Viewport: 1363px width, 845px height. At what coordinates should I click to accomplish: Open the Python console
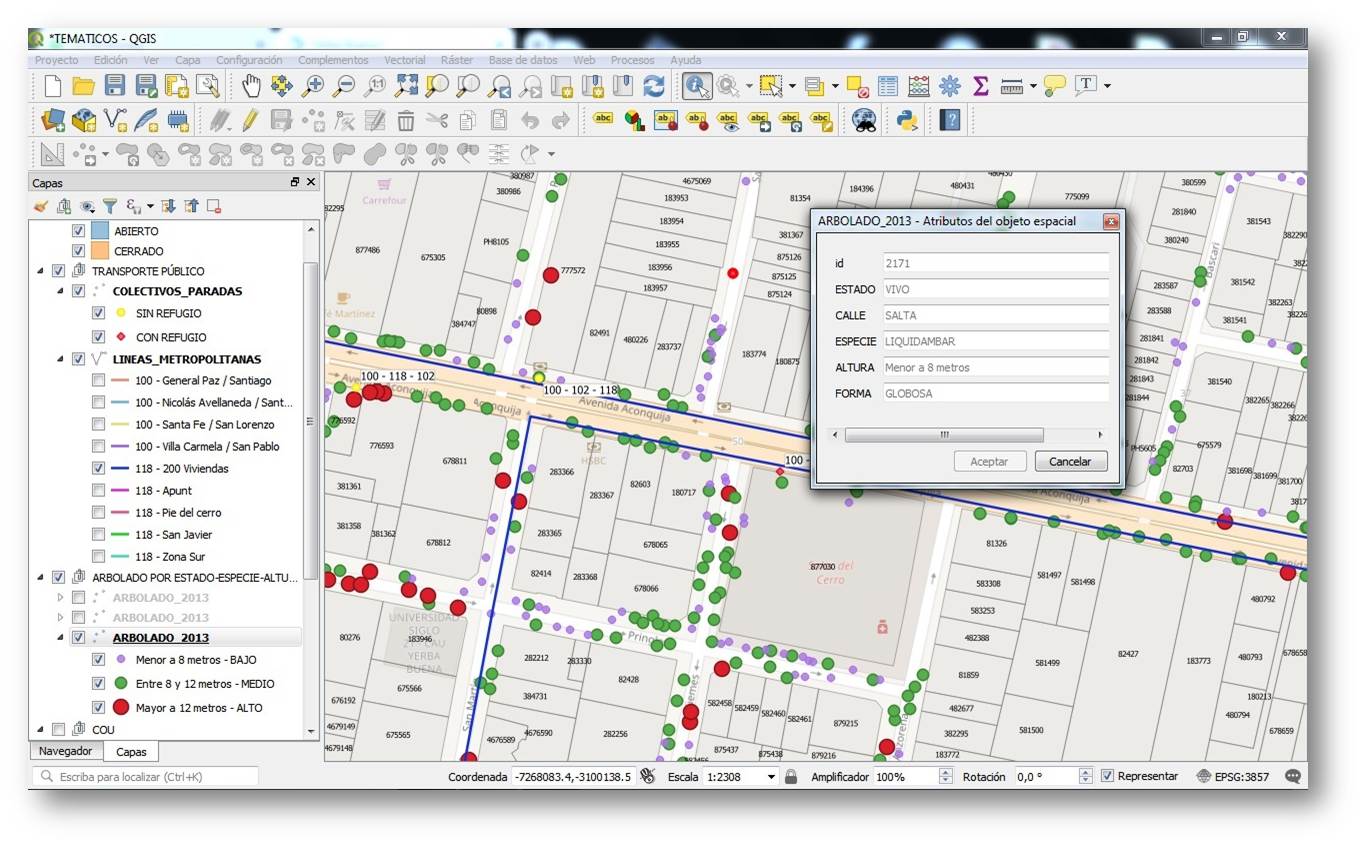(x=907, y=121)
